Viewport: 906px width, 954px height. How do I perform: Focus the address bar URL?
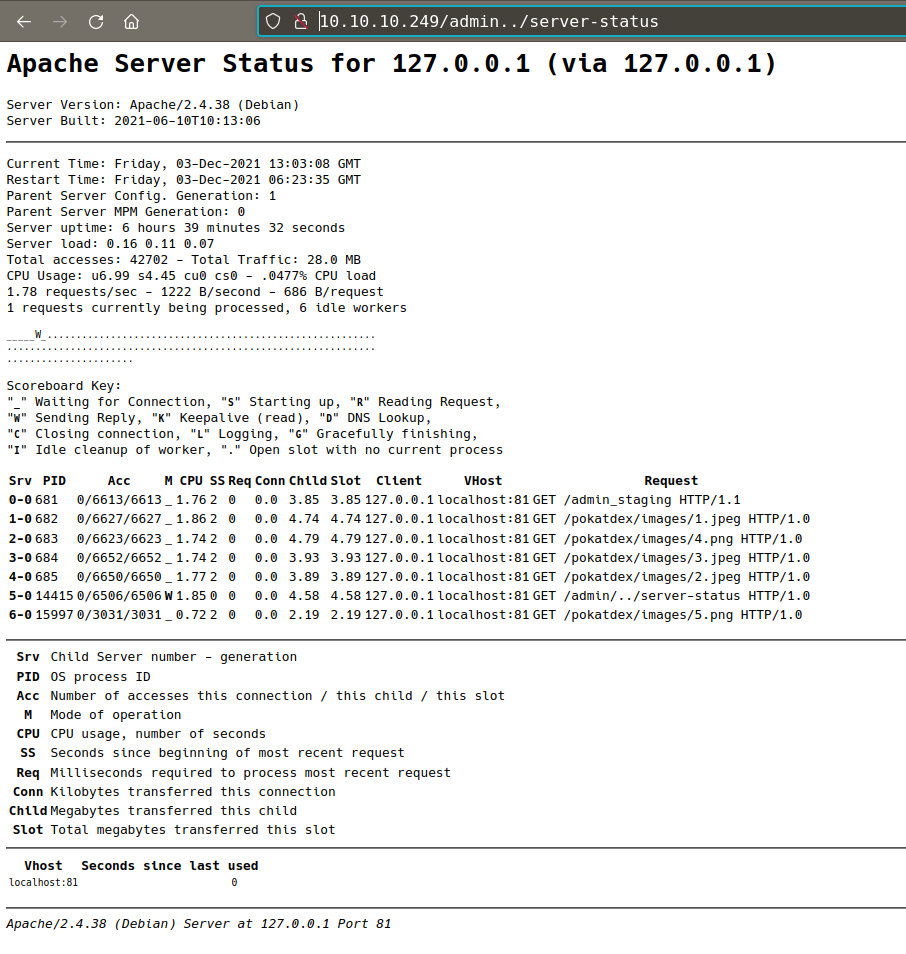pyautogui.click(x=488, y=21)
